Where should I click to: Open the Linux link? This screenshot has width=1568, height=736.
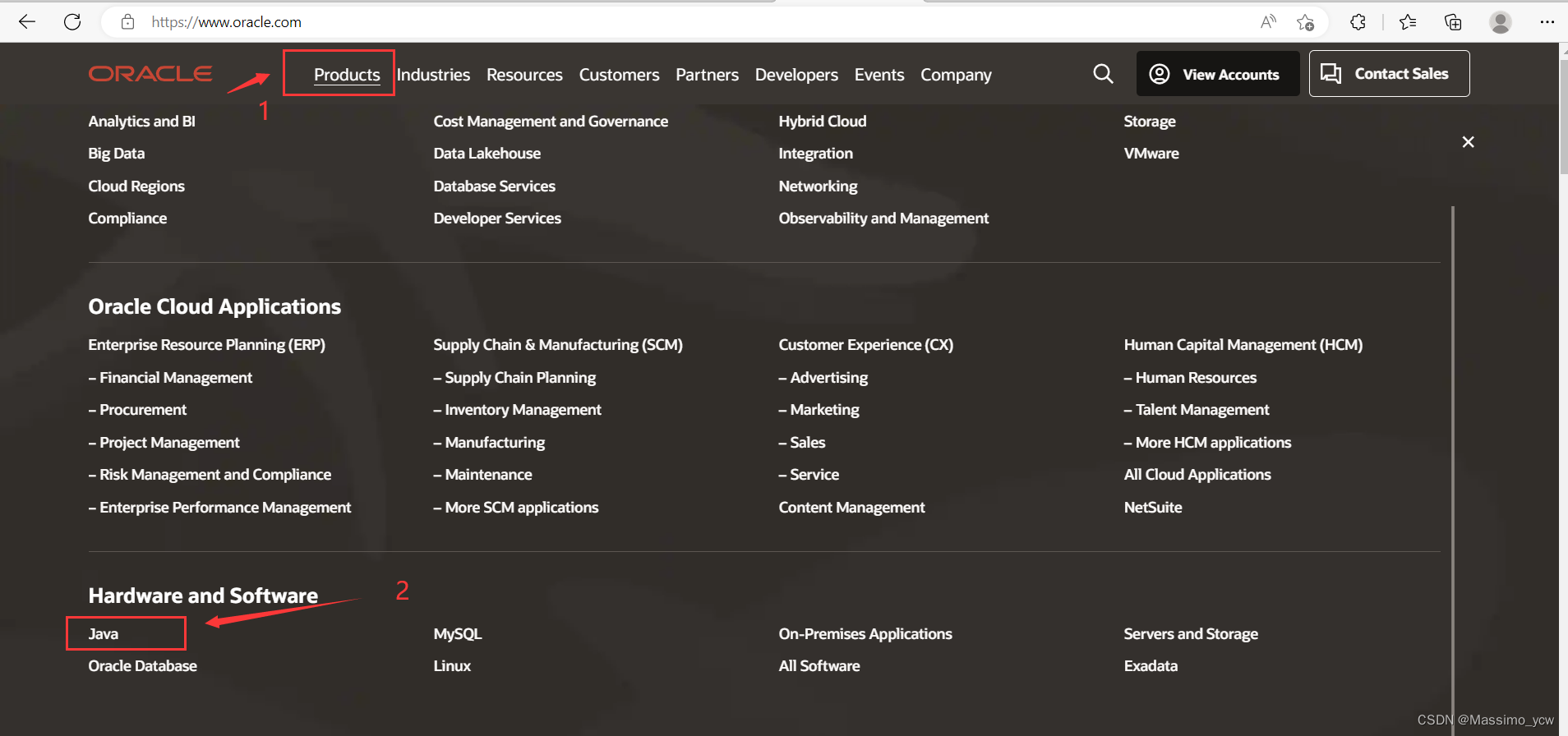[452, 666]
